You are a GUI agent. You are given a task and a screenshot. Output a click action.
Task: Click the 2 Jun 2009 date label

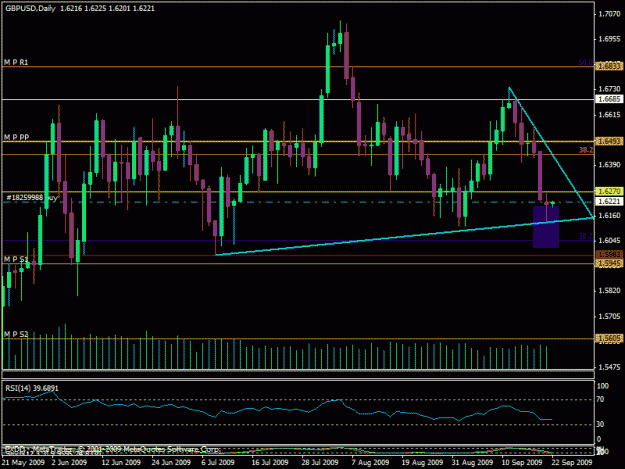point(69,463)
